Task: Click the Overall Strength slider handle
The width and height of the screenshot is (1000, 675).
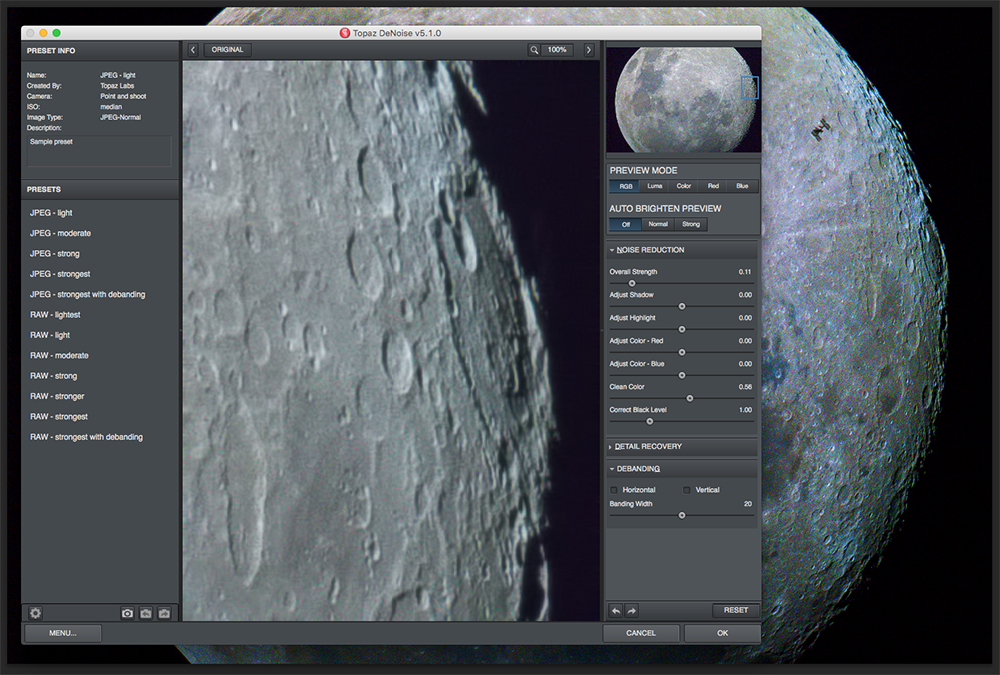Action: tap(632, 283)
